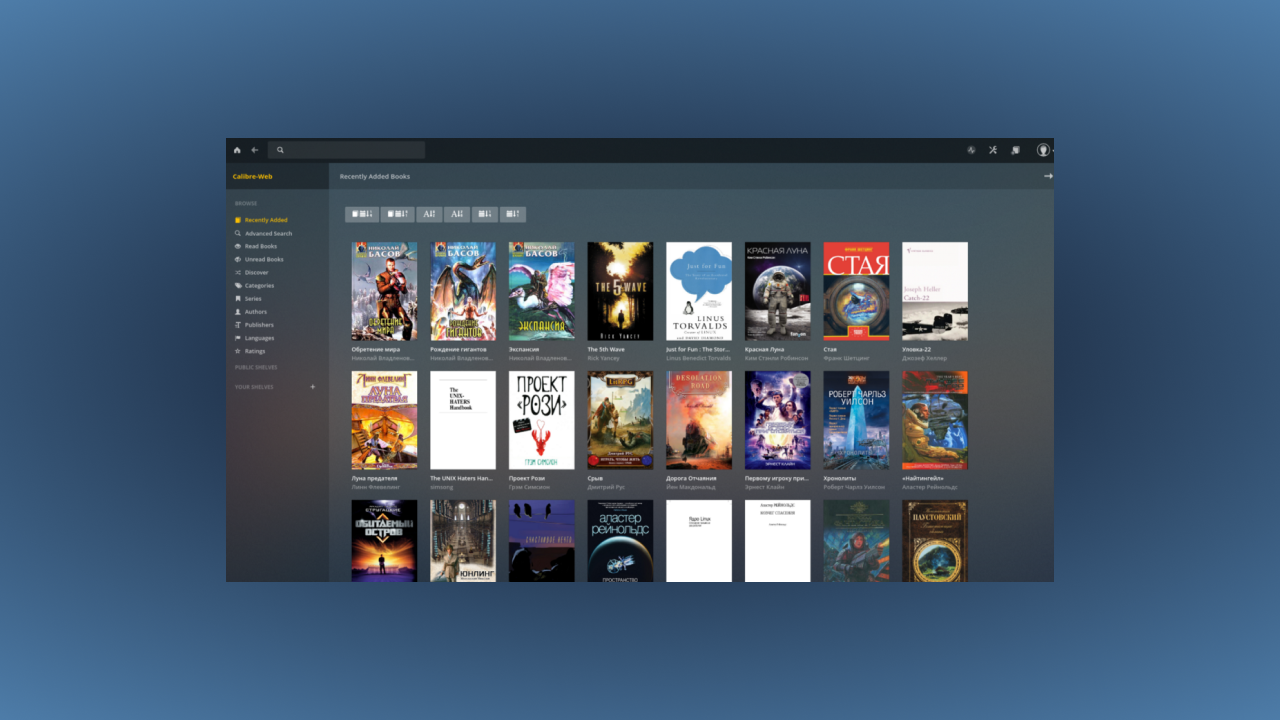Click inside the search input field

coord(350,150)
